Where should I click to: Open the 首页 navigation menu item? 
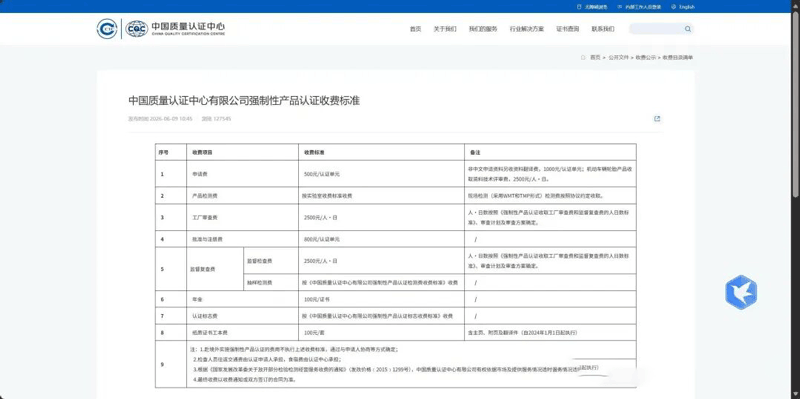pos(415,29)
